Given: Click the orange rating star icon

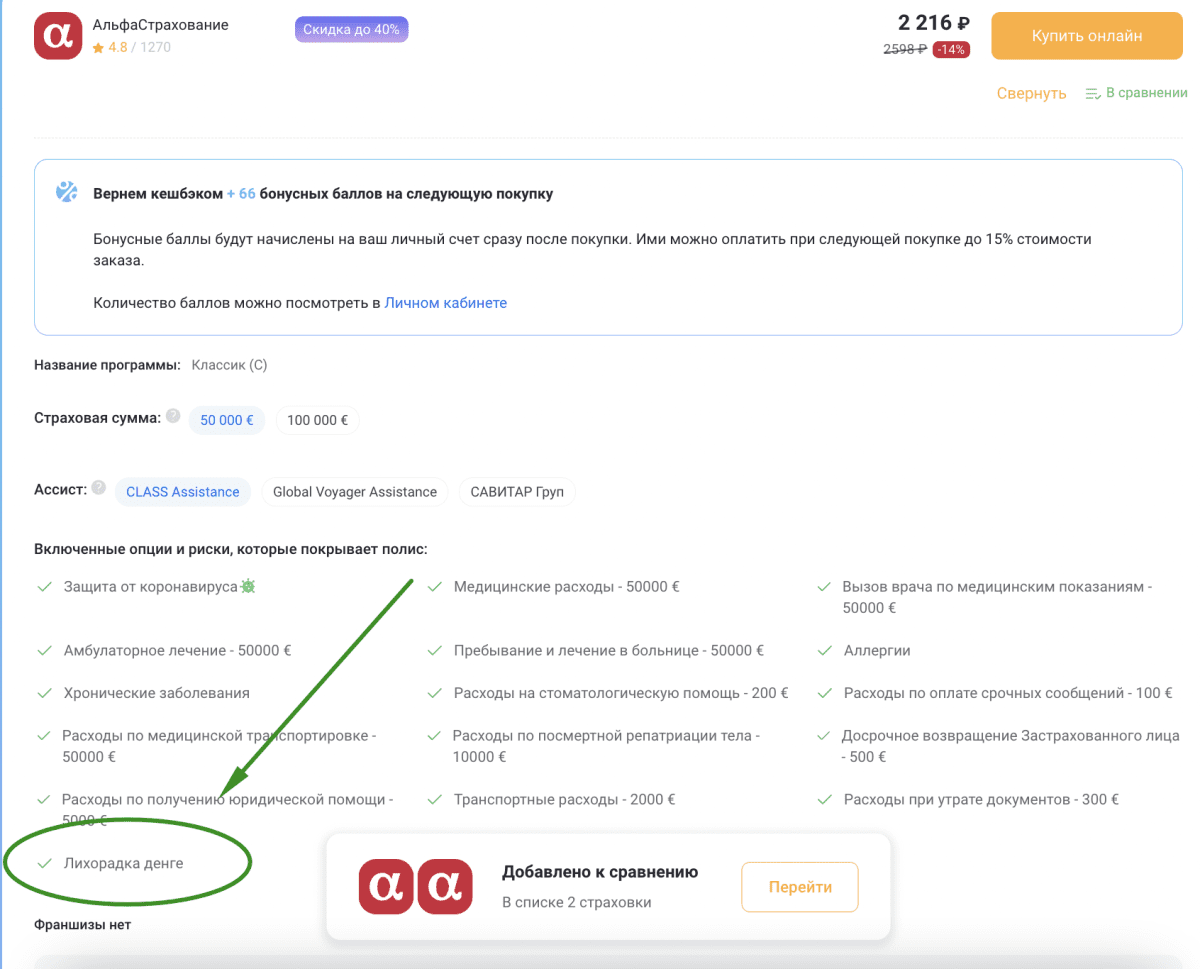Looking at the screenshot, I should (98, 47).
